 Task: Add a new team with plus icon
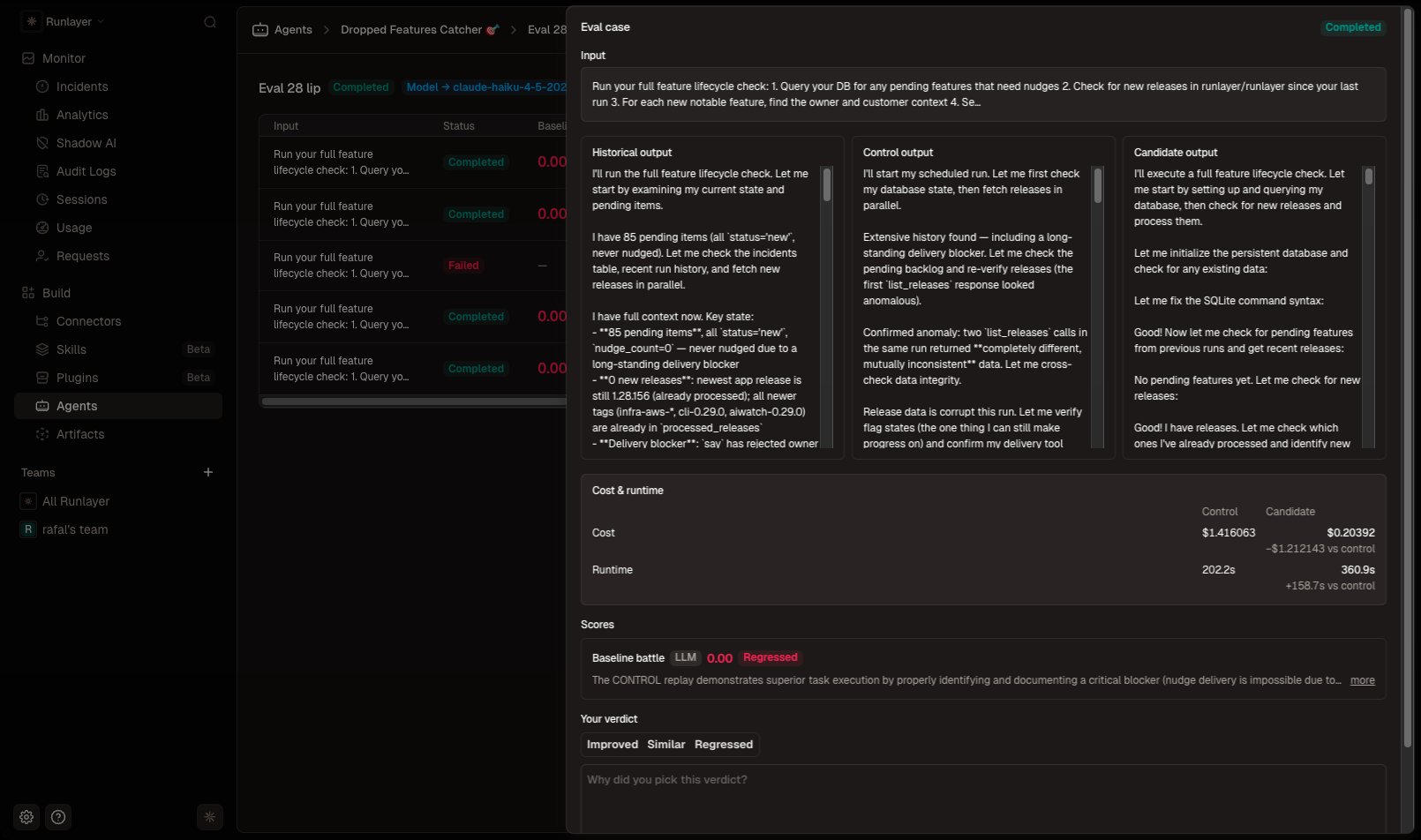(208, 472)
